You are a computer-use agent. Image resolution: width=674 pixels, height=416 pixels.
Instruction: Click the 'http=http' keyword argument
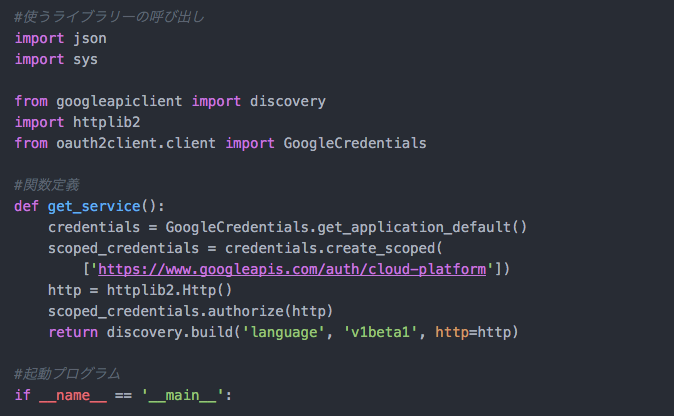tap(473, 333)
